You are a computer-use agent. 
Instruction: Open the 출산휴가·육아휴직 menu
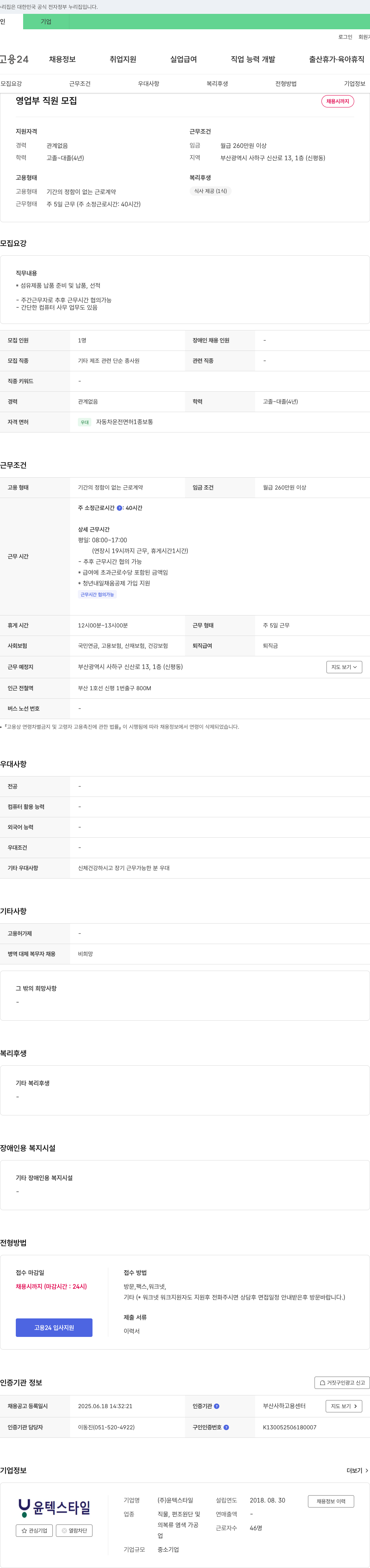(x=336, y=59)
